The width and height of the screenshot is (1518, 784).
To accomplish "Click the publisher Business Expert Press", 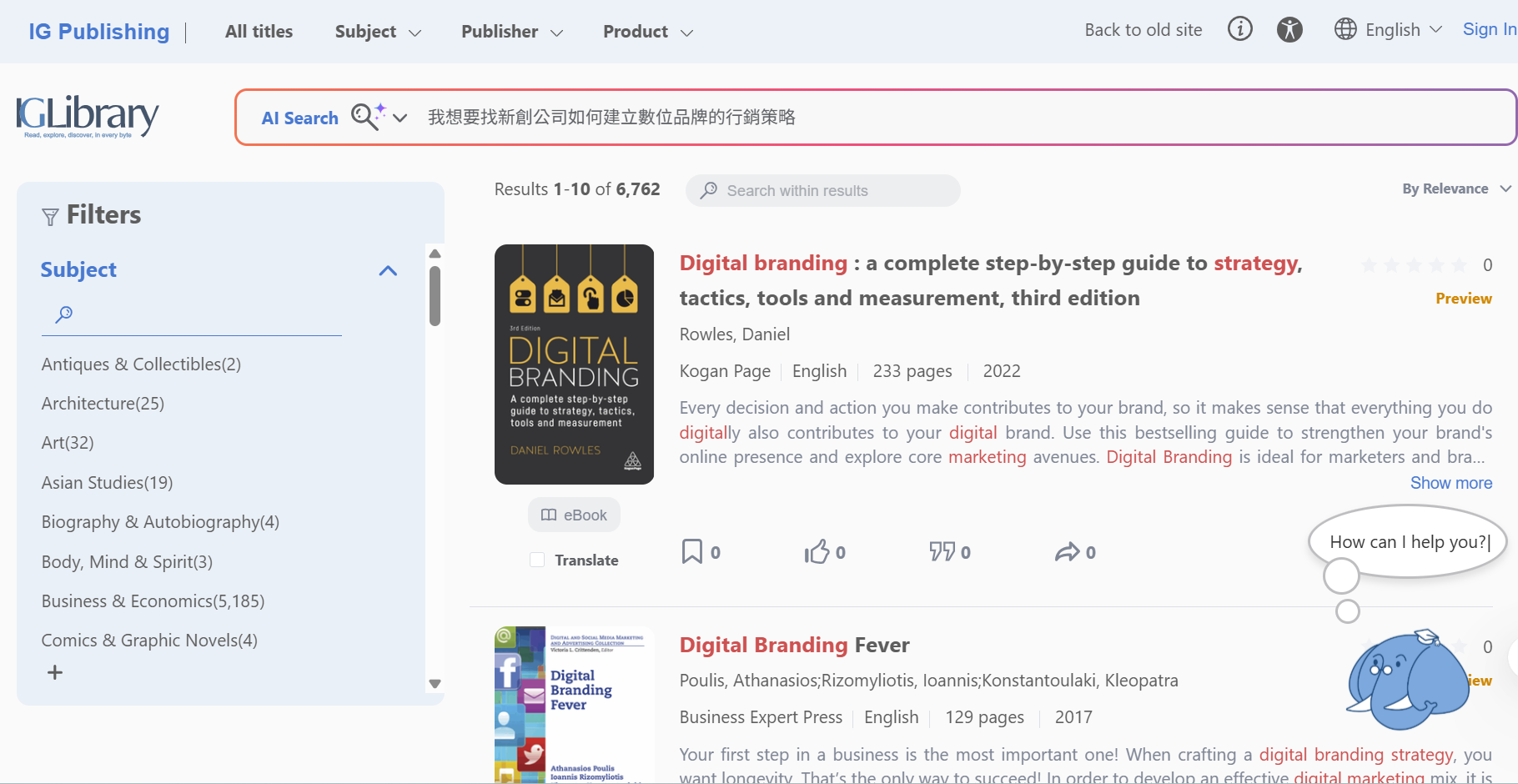I will coord(761,717).
